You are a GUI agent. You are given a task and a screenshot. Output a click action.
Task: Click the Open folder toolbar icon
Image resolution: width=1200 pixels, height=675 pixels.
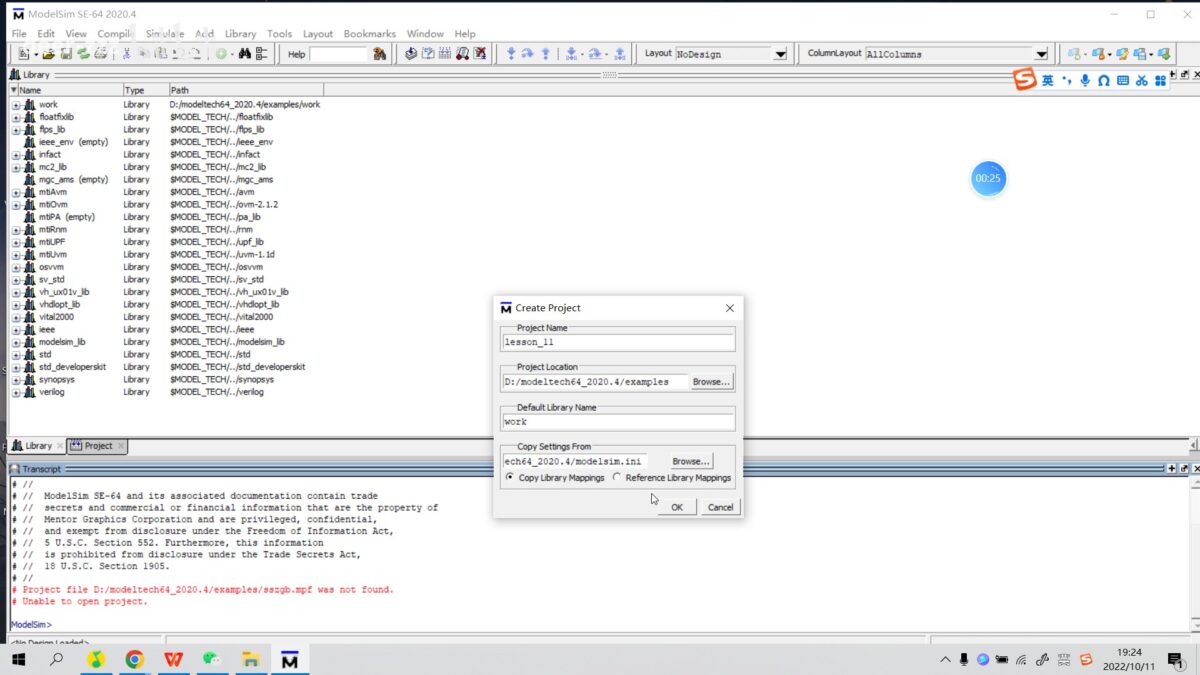pos(48,54)
